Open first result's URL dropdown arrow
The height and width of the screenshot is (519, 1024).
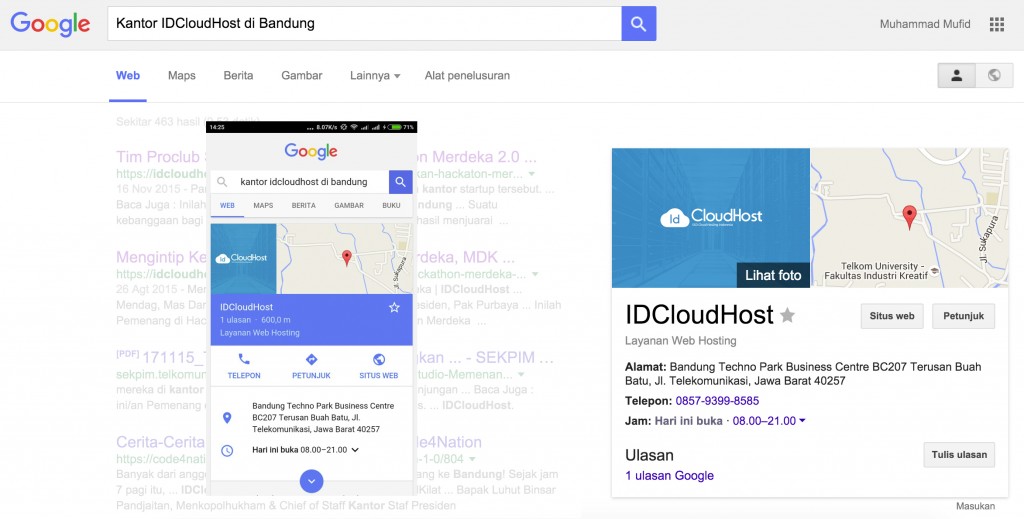(x=532, y=174)
